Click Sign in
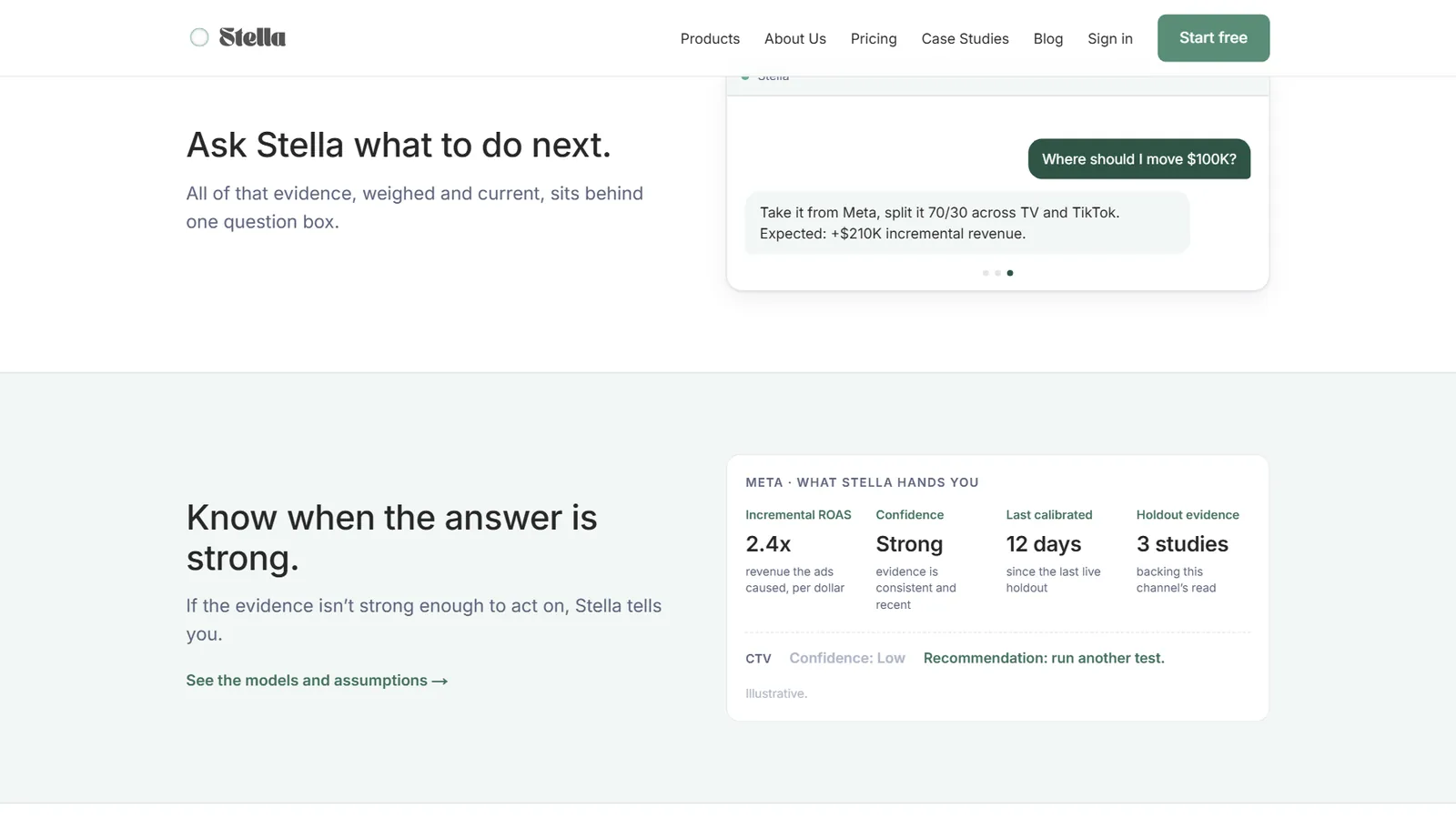 pyautogui.click(x=1110, y=38)
